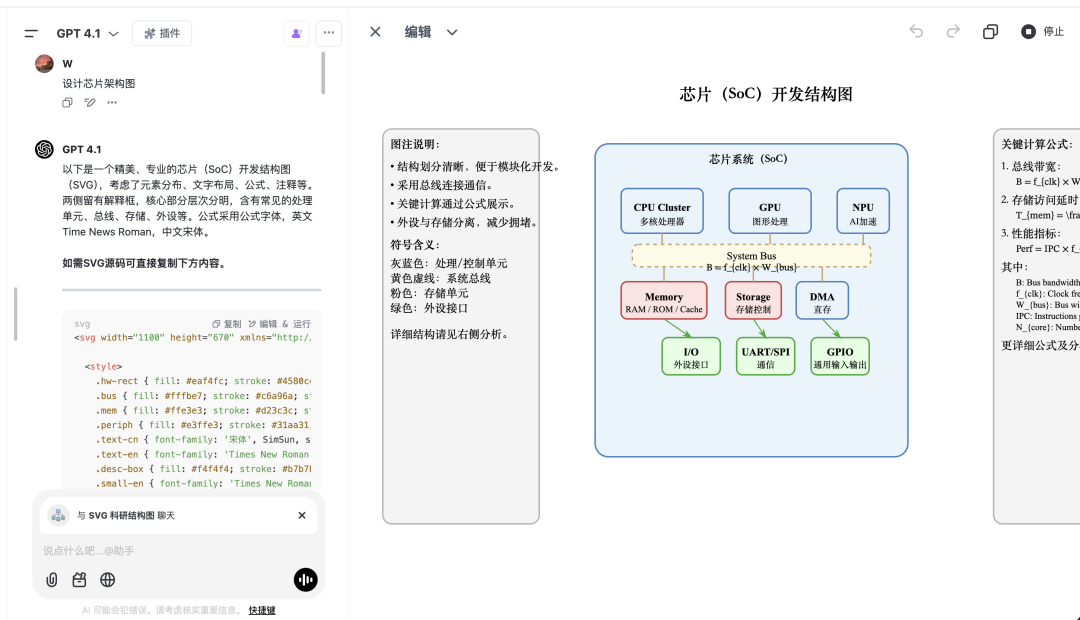Toggle web access with the globe icon
Image resolution: width=1080 pixels, height=620 pixels.
click(x=107, y=580)
